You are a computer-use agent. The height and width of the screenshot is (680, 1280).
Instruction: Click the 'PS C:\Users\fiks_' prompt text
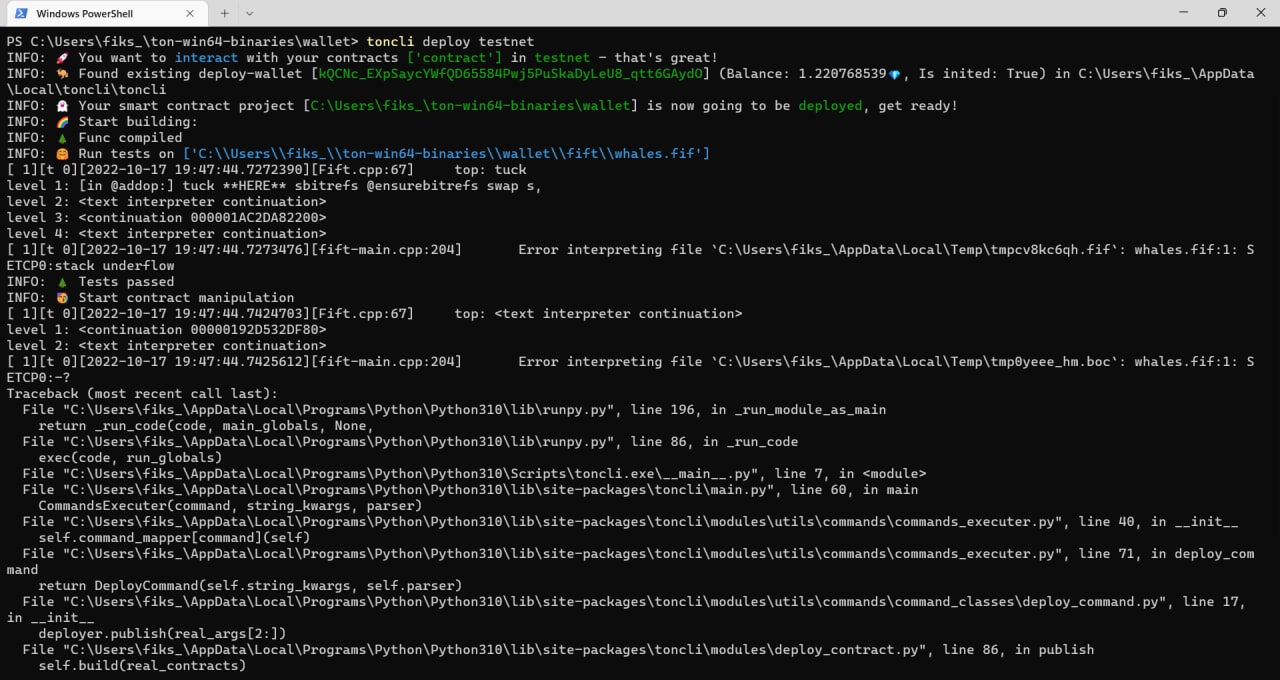74,42
